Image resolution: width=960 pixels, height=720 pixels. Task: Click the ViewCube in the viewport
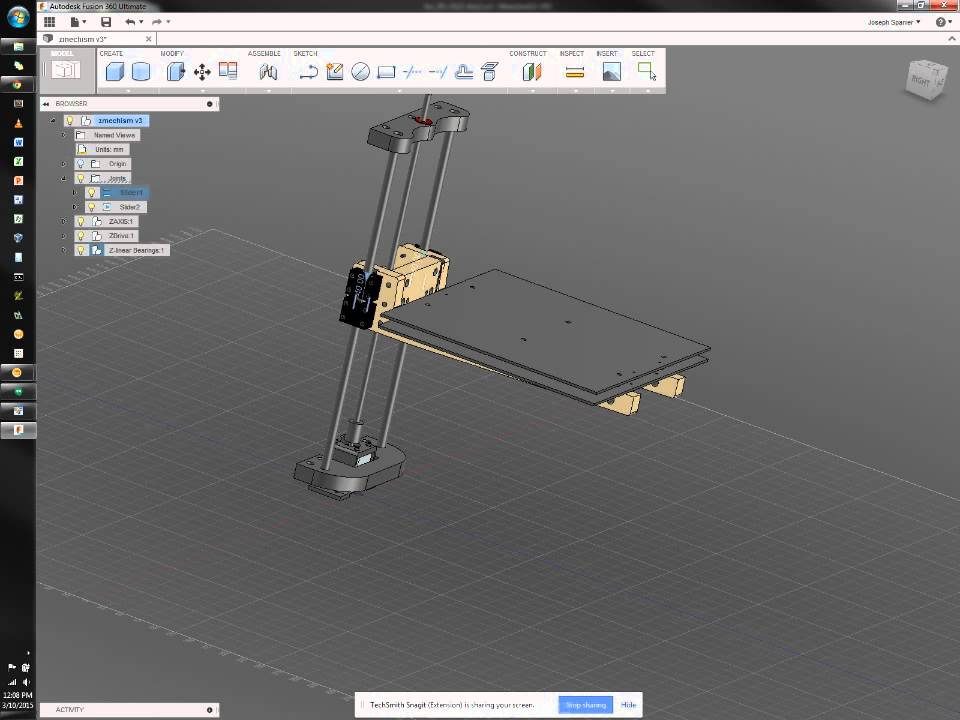pyautogui.click(x=926, y=80)
